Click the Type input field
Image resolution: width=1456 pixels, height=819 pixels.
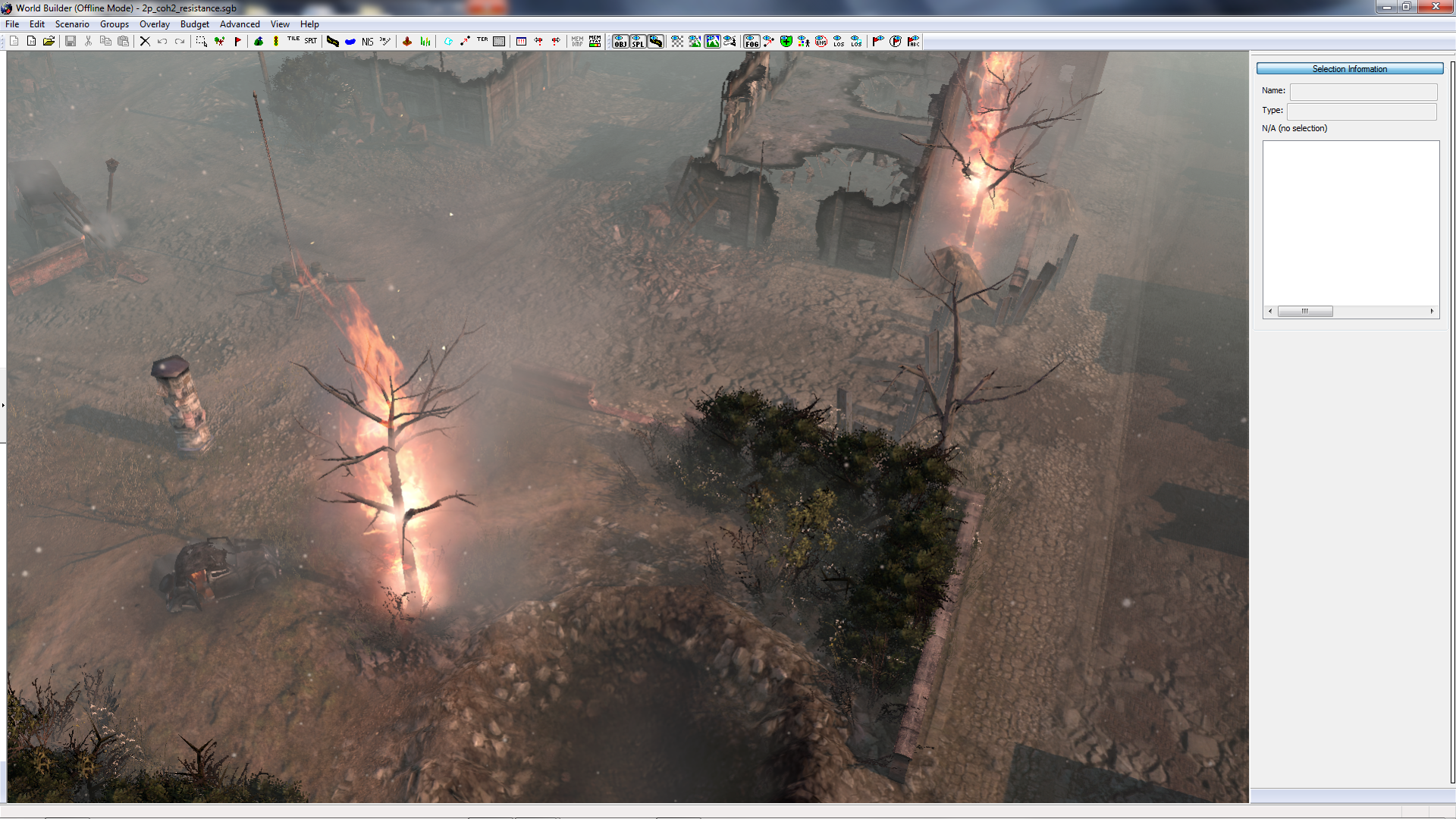(x=1362, y=111)
